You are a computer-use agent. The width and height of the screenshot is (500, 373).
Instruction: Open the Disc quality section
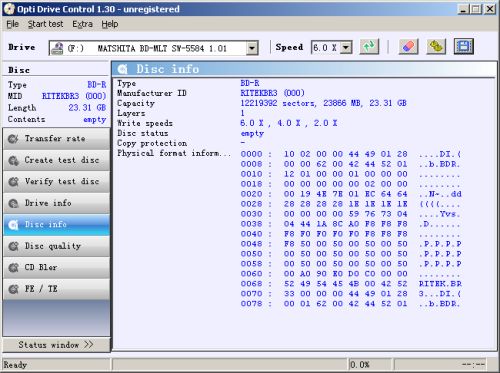[56, 246]
